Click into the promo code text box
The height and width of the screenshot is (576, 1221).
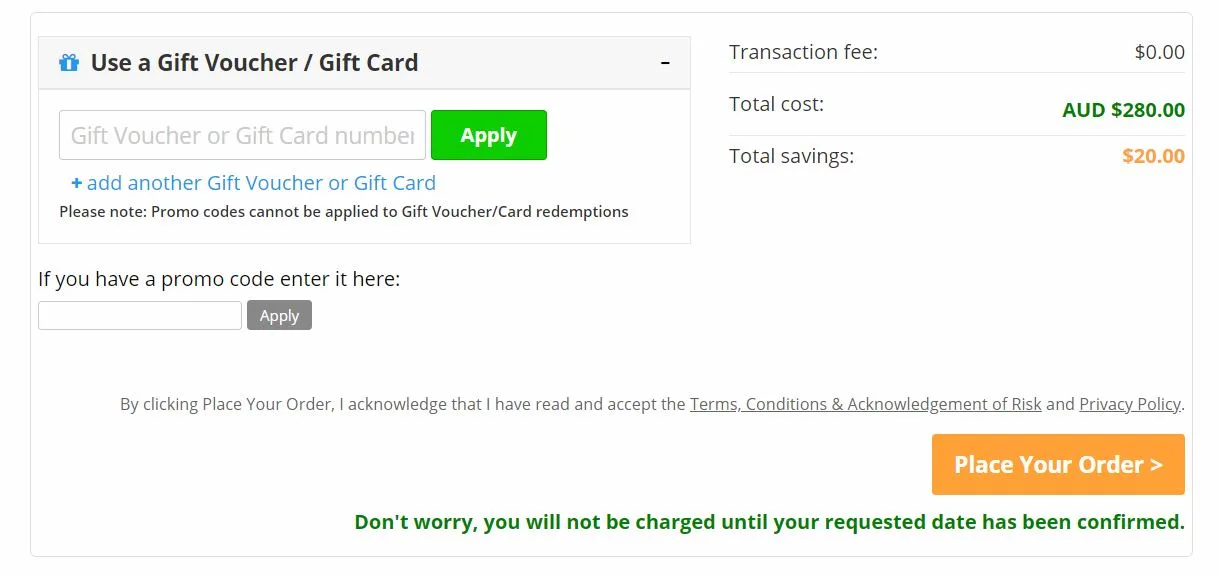click(140, 316)
